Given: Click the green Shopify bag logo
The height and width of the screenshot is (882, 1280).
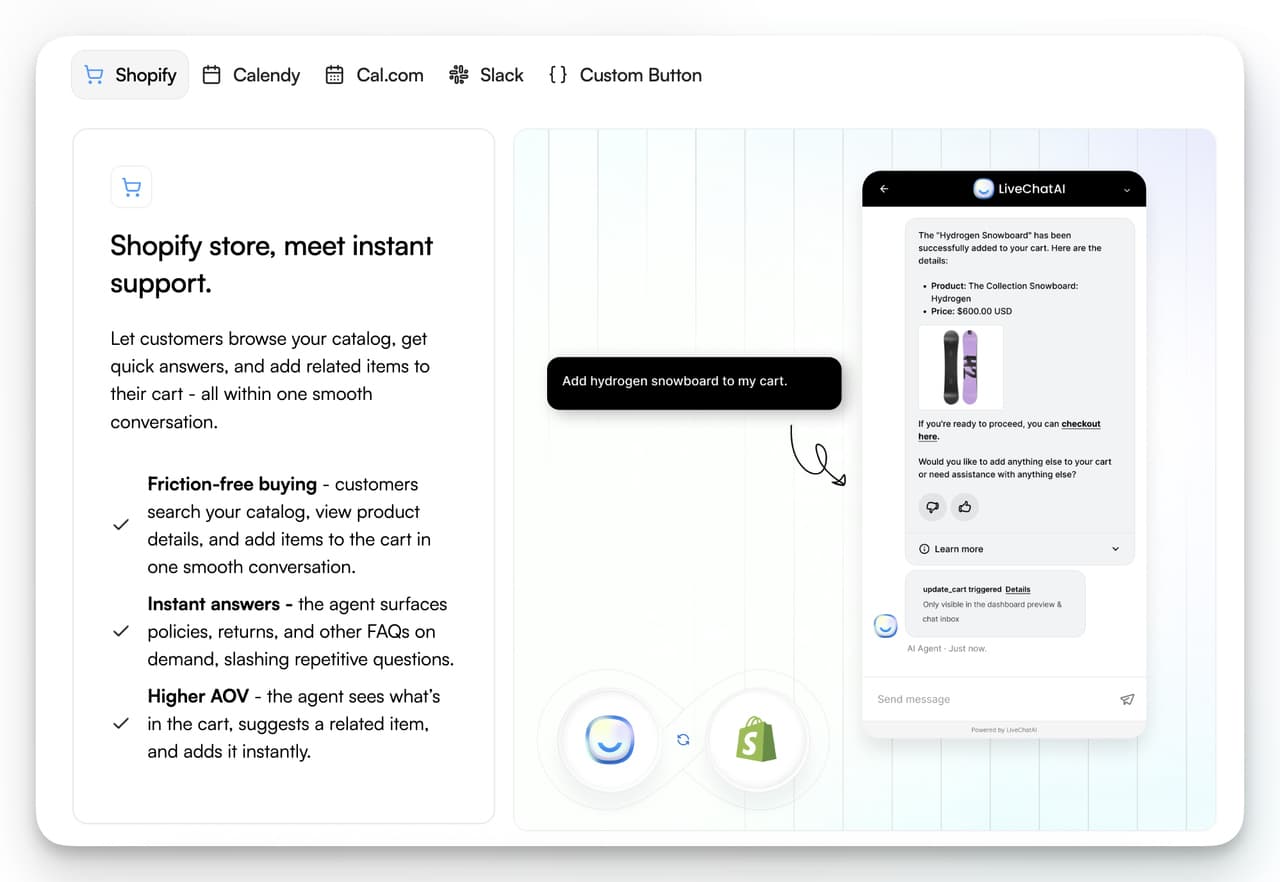Looking at the screenshot, I should pos(756,741).
